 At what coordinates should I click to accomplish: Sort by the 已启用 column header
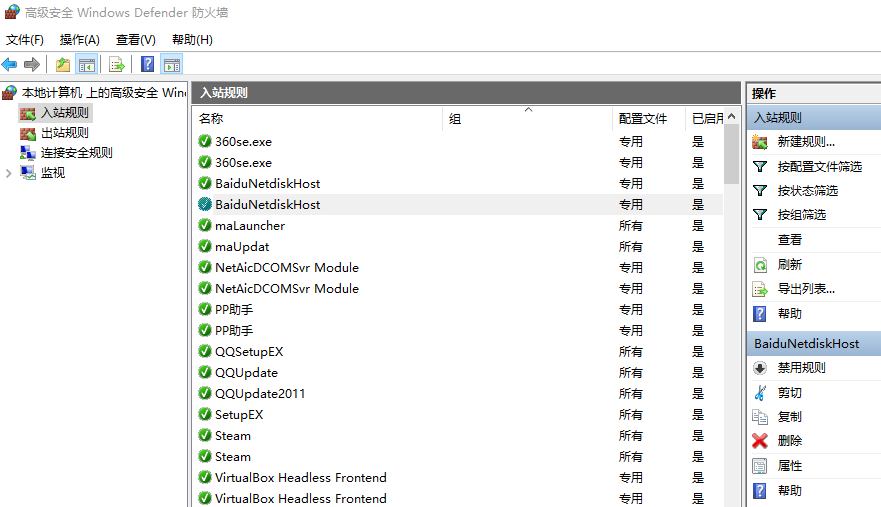click(x=705, y=119)
